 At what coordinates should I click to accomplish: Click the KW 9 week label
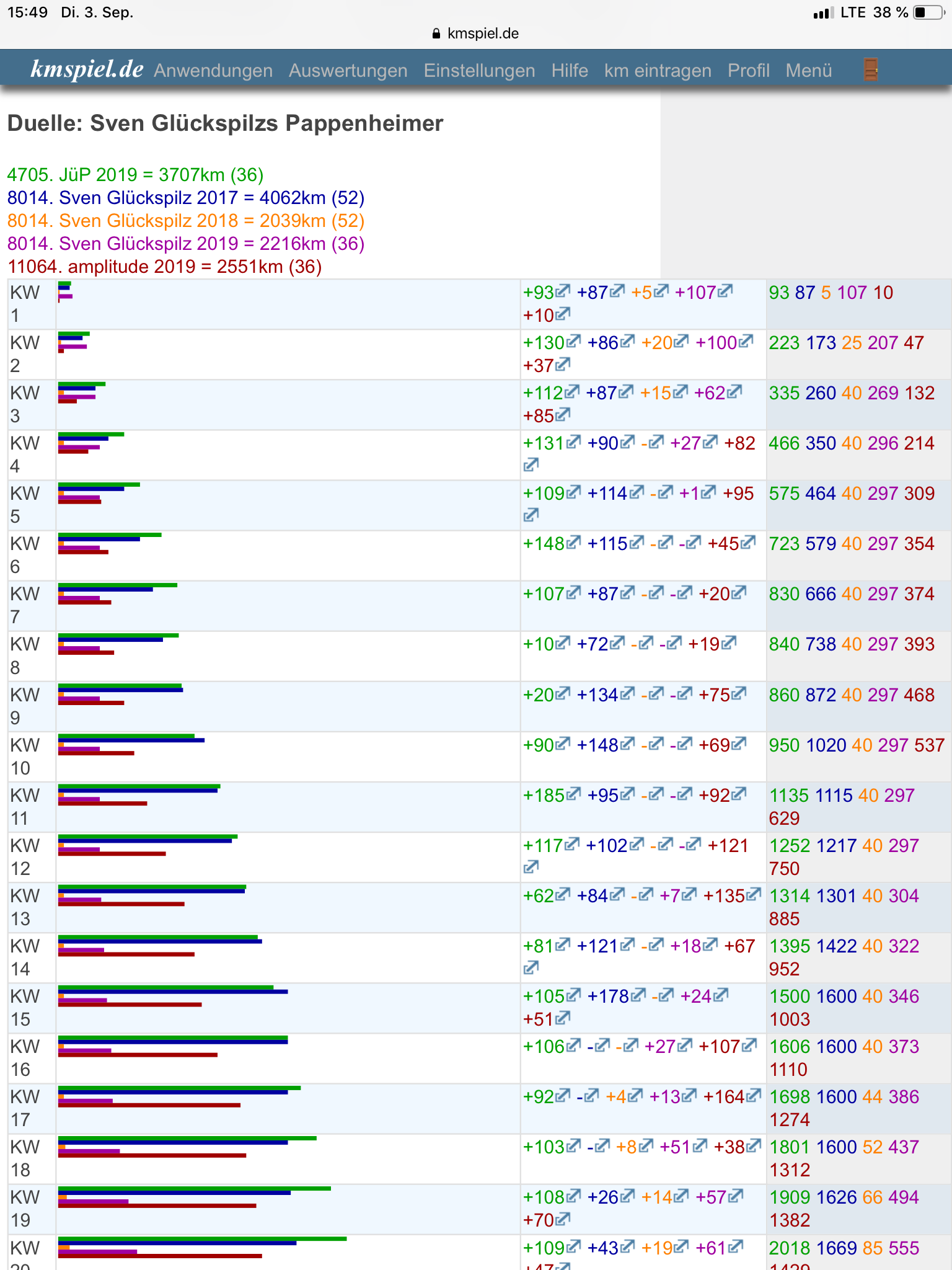tap(25, 706)
